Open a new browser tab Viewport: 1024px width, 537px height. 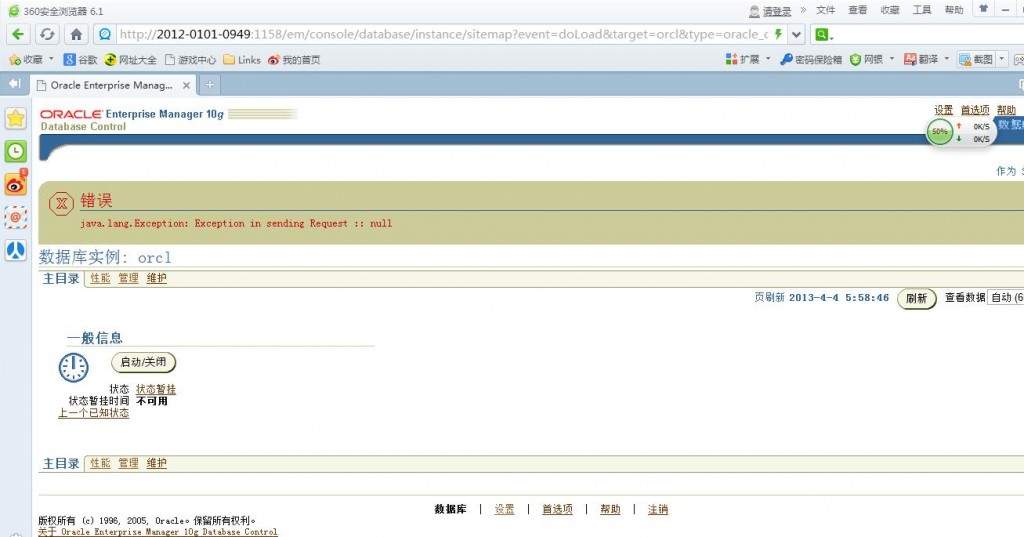[x=210, y=85]
